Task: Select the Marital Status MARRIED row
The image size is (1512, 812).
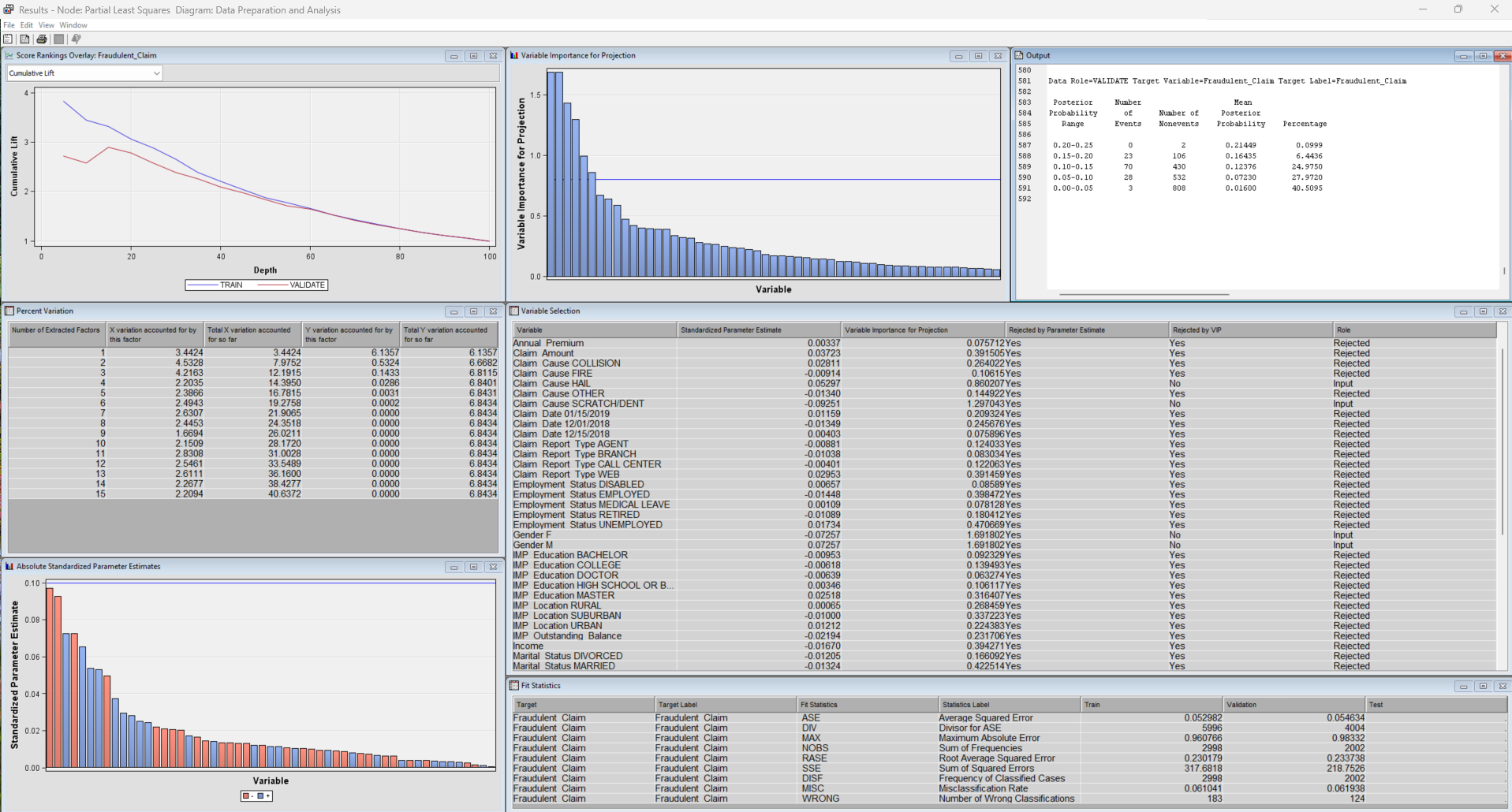Action: [x=1003, y=666]
